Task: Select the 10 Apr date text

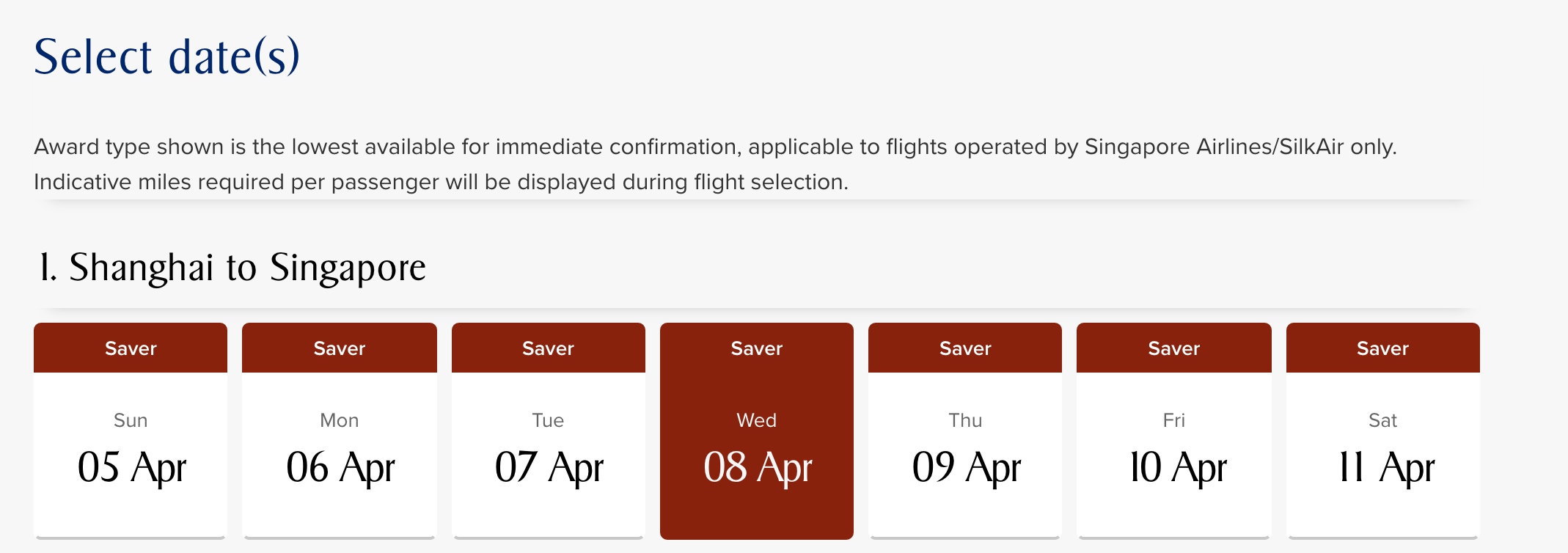Action: [x=1177, y=467]
